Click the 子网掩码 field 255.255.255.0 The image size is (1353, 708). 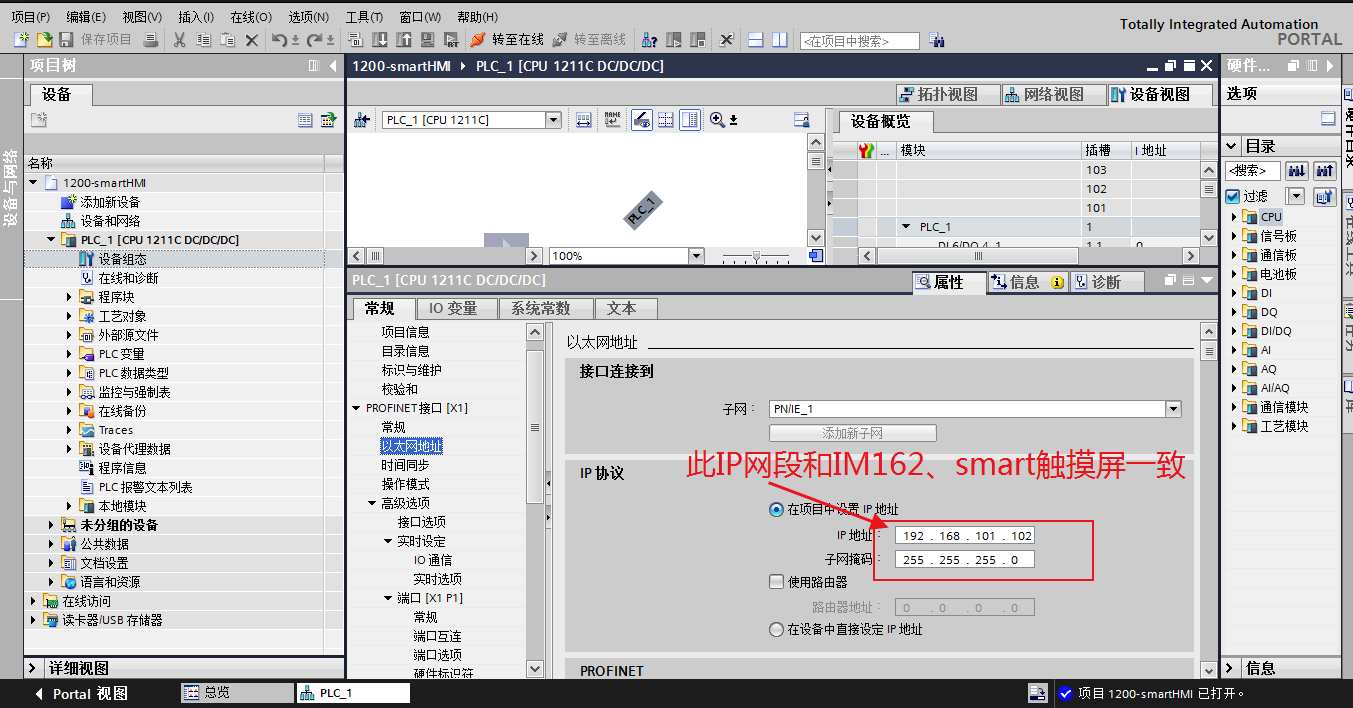pyautogui.click(x=964, y=560)
